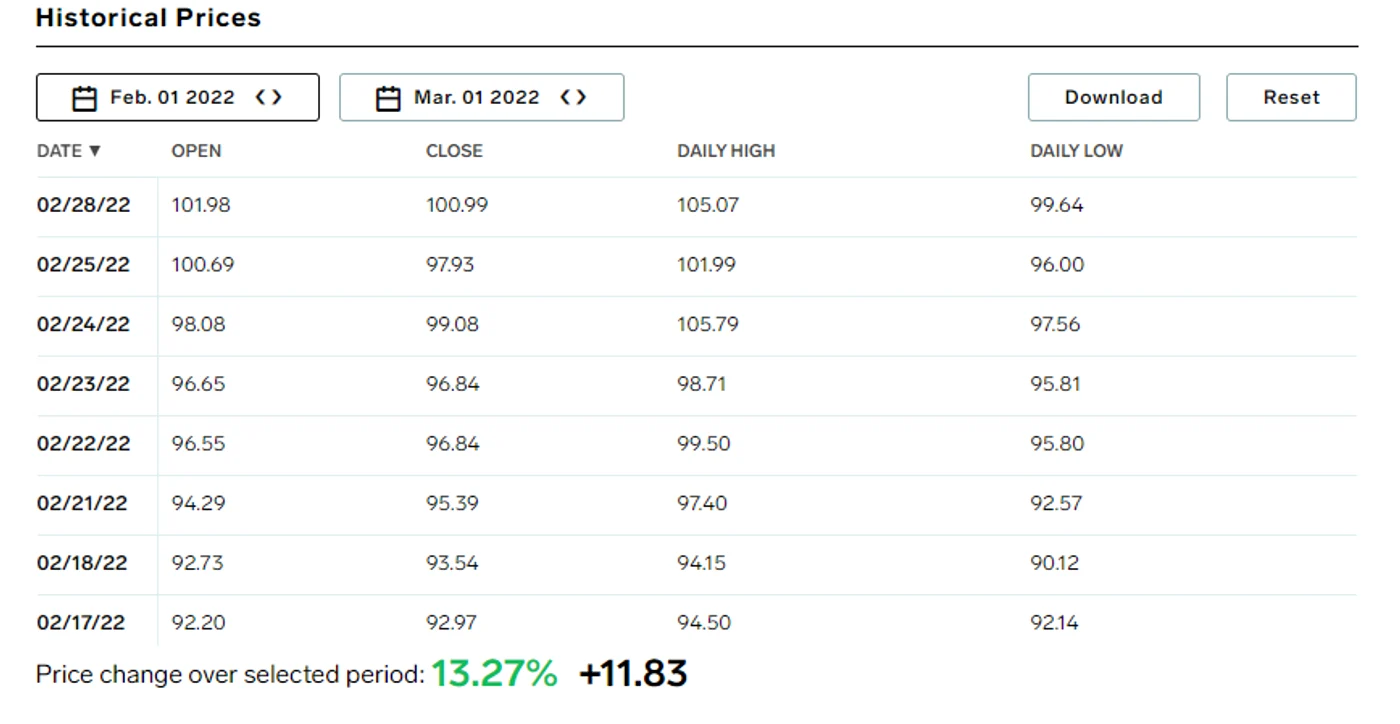Download the historical prices data

point(1114,97)
